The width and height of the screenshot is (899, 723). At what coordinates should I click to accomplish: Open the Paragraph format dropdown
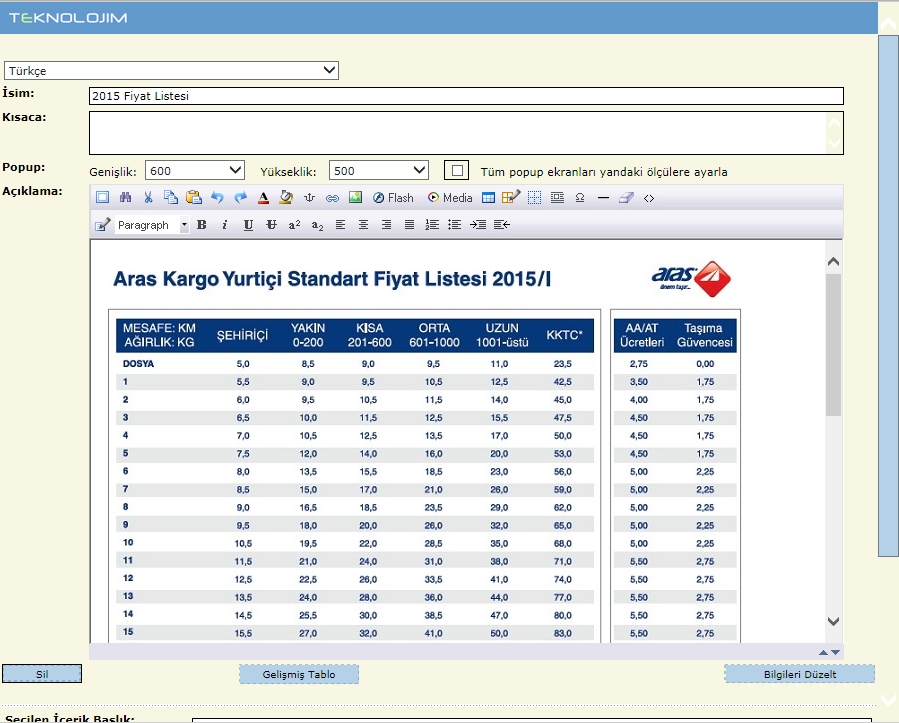pos(152,225)
